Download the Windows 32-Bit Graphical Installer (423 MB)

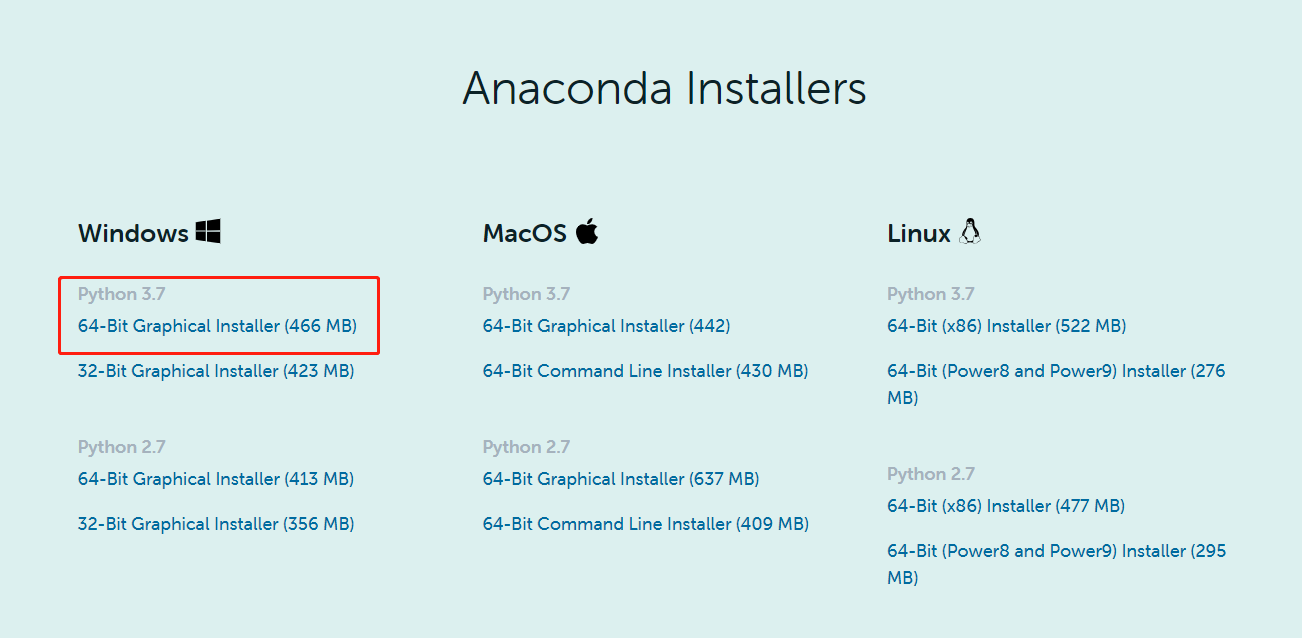216,370
